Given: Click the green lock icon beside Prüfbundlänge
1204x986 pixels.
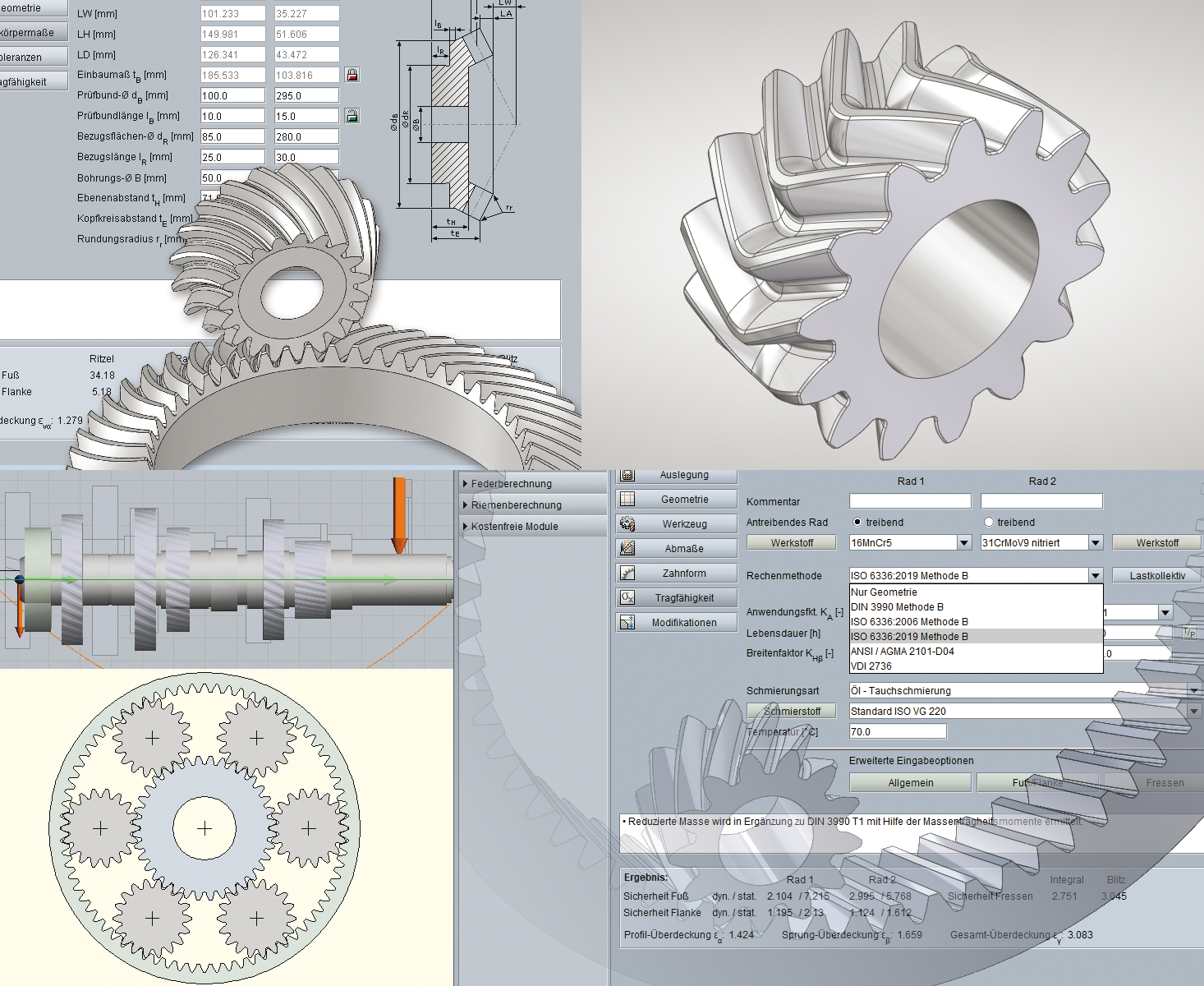Looking at the screenshot, I should click(352, 116).
